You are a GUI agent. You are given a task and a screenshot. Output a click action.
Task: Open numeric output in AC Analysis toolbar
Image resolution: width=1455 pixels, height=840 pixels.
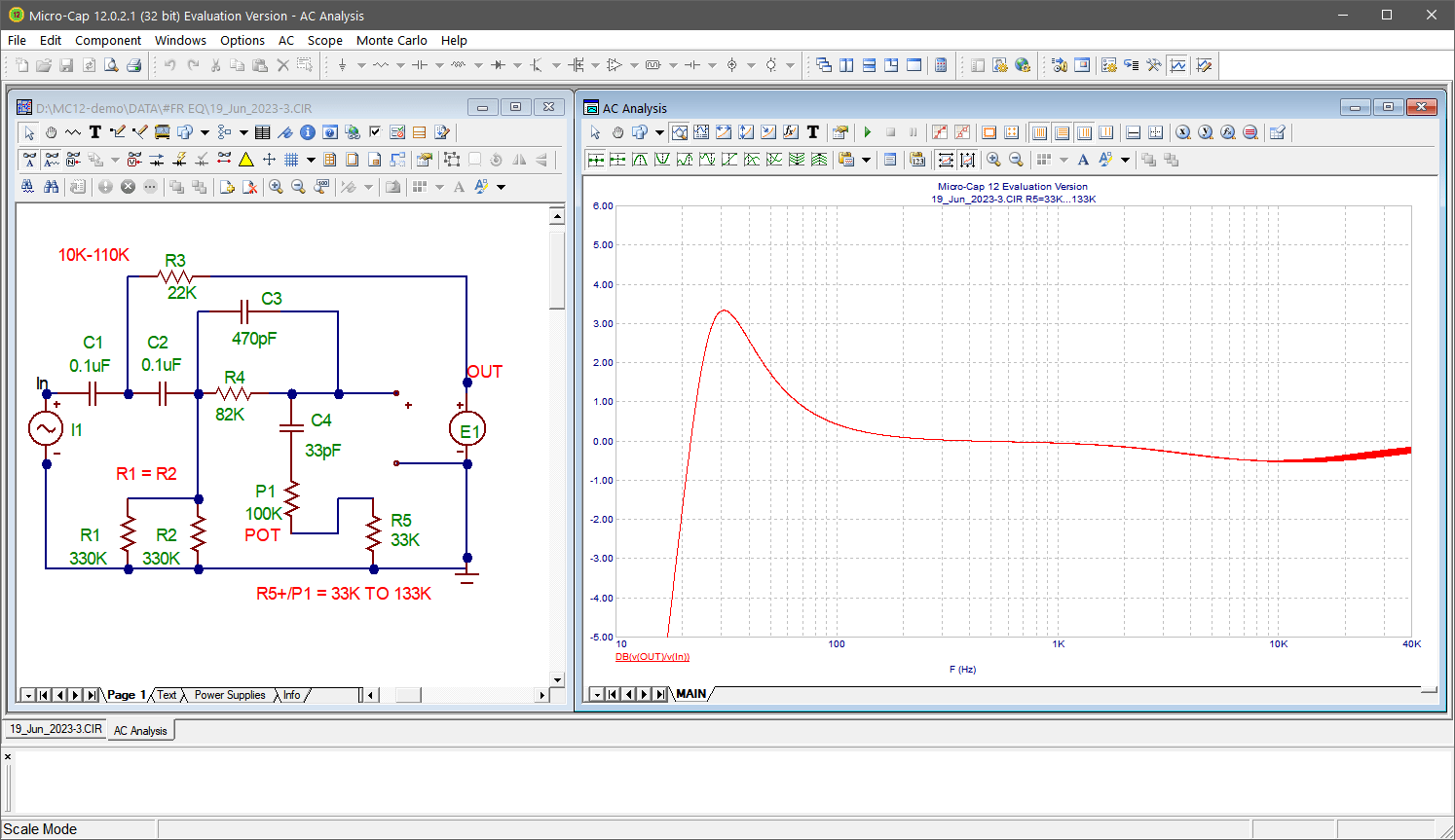890,160
